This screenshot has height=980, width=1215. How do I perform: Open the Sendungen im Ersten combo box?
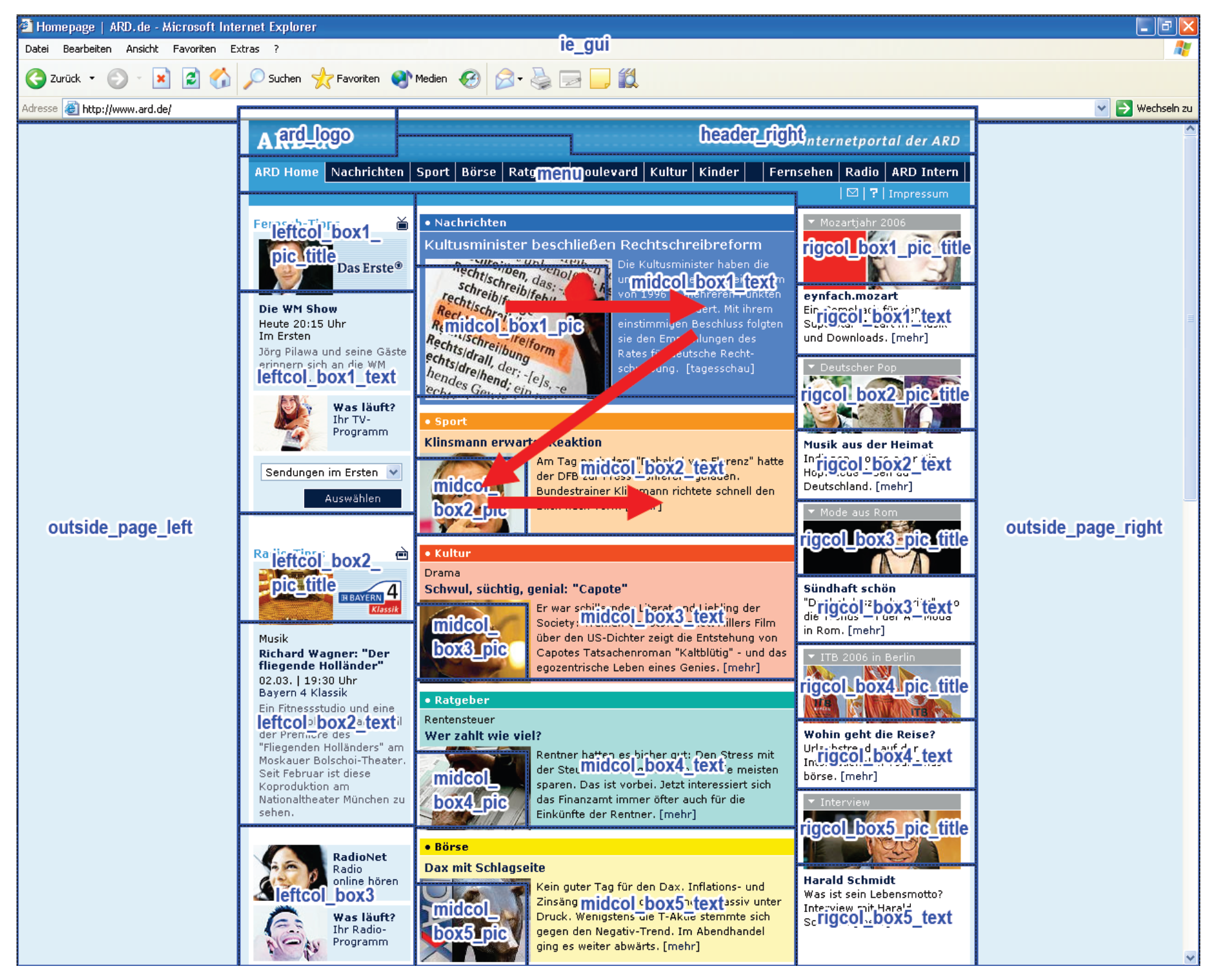click(x=393, y=472)
